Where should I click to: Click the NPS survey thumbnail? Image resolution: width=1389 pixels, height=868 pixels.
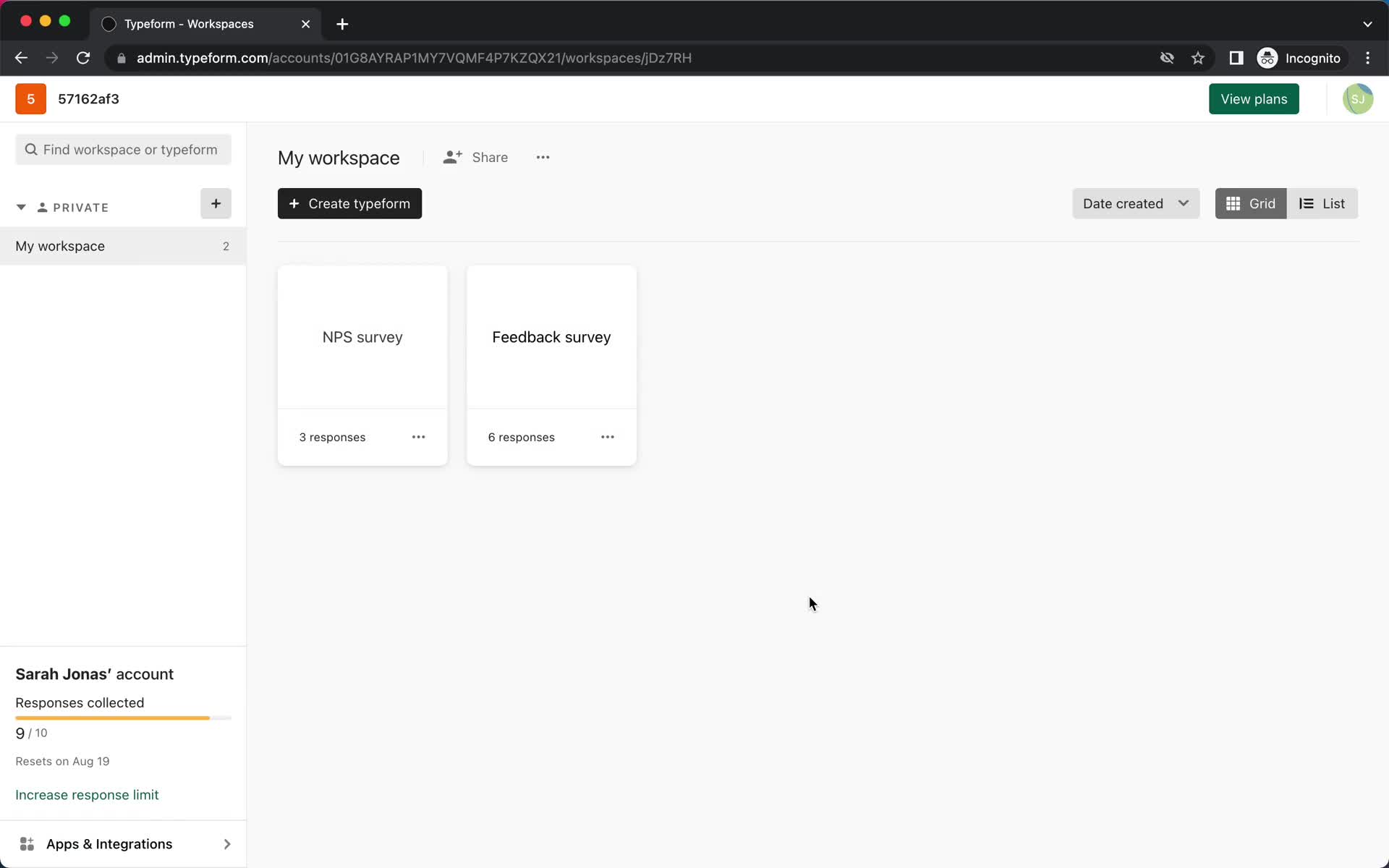coord(362,337)
